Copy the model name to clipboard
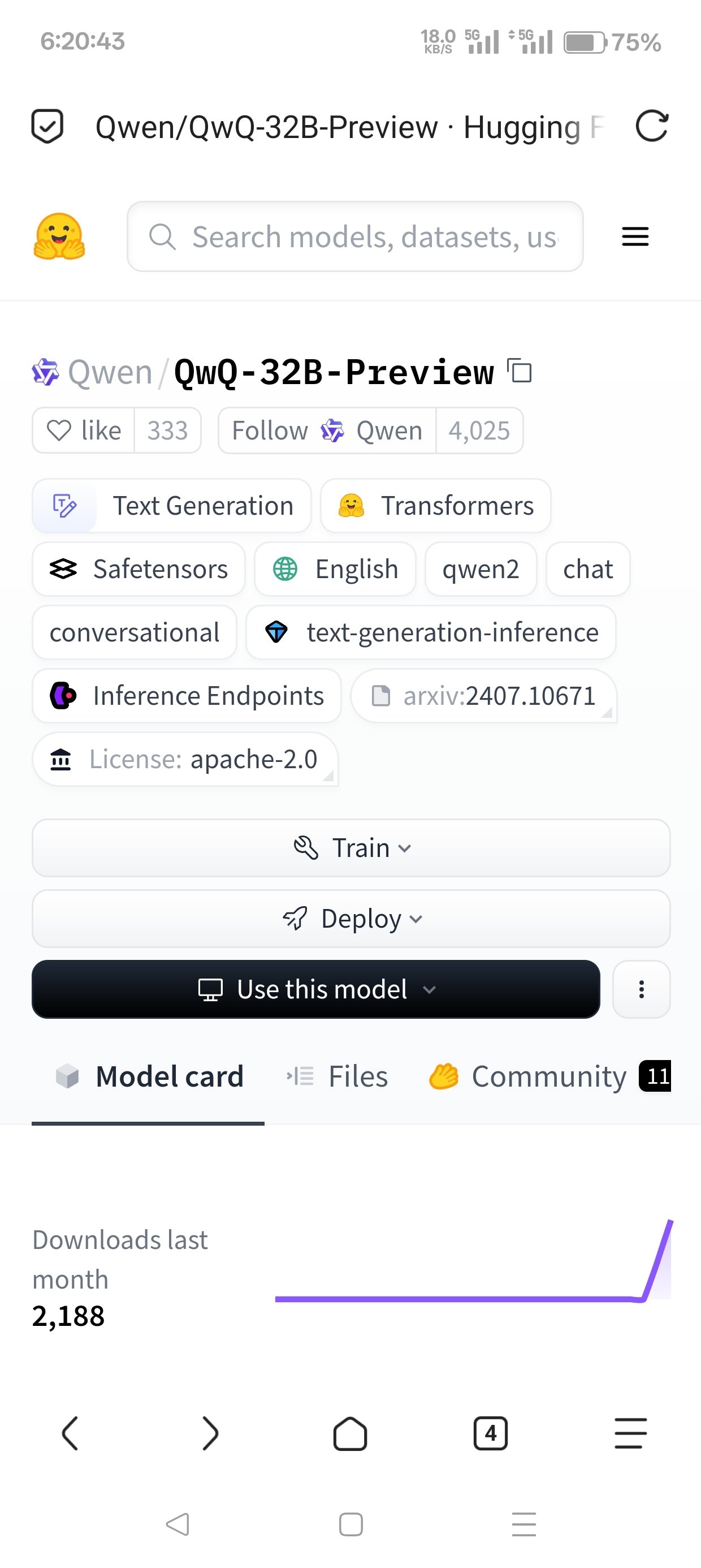Screen dimensions: 701x1568 tap(520, 371)
